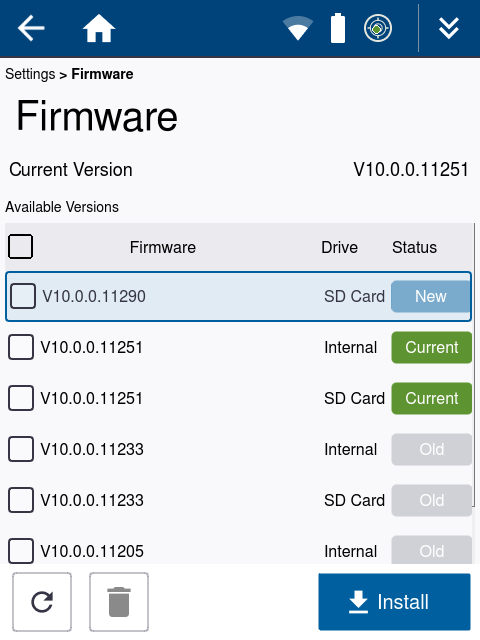
Task: Go back using the left arrow icon
Action: coord(31,28)
